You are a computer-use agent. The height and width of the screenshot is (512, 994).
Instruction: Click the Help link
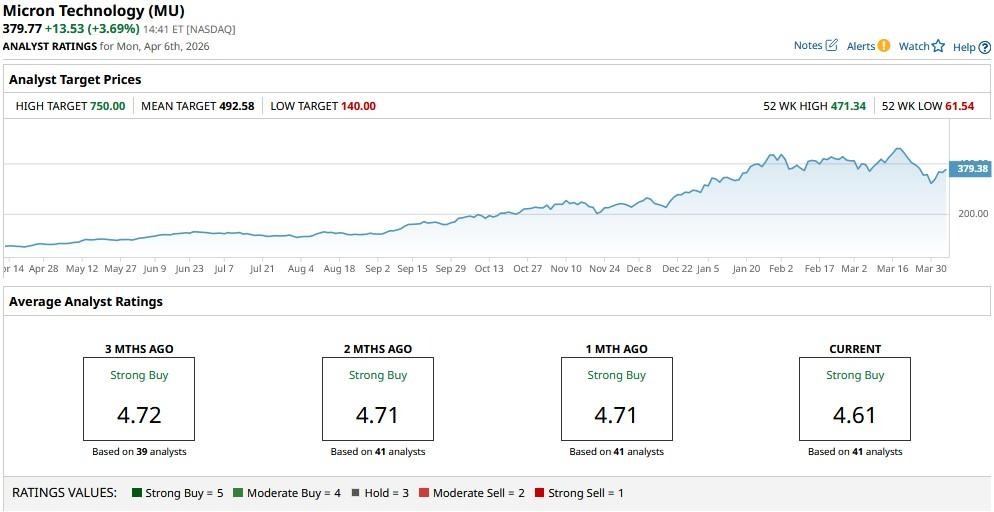click(964, 47)
